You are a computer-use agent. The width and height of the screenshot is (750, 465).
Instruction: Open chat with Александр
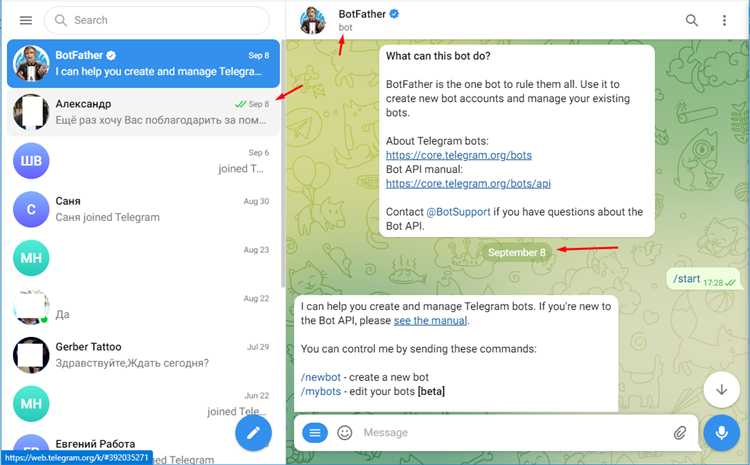(x=143, y=112)
